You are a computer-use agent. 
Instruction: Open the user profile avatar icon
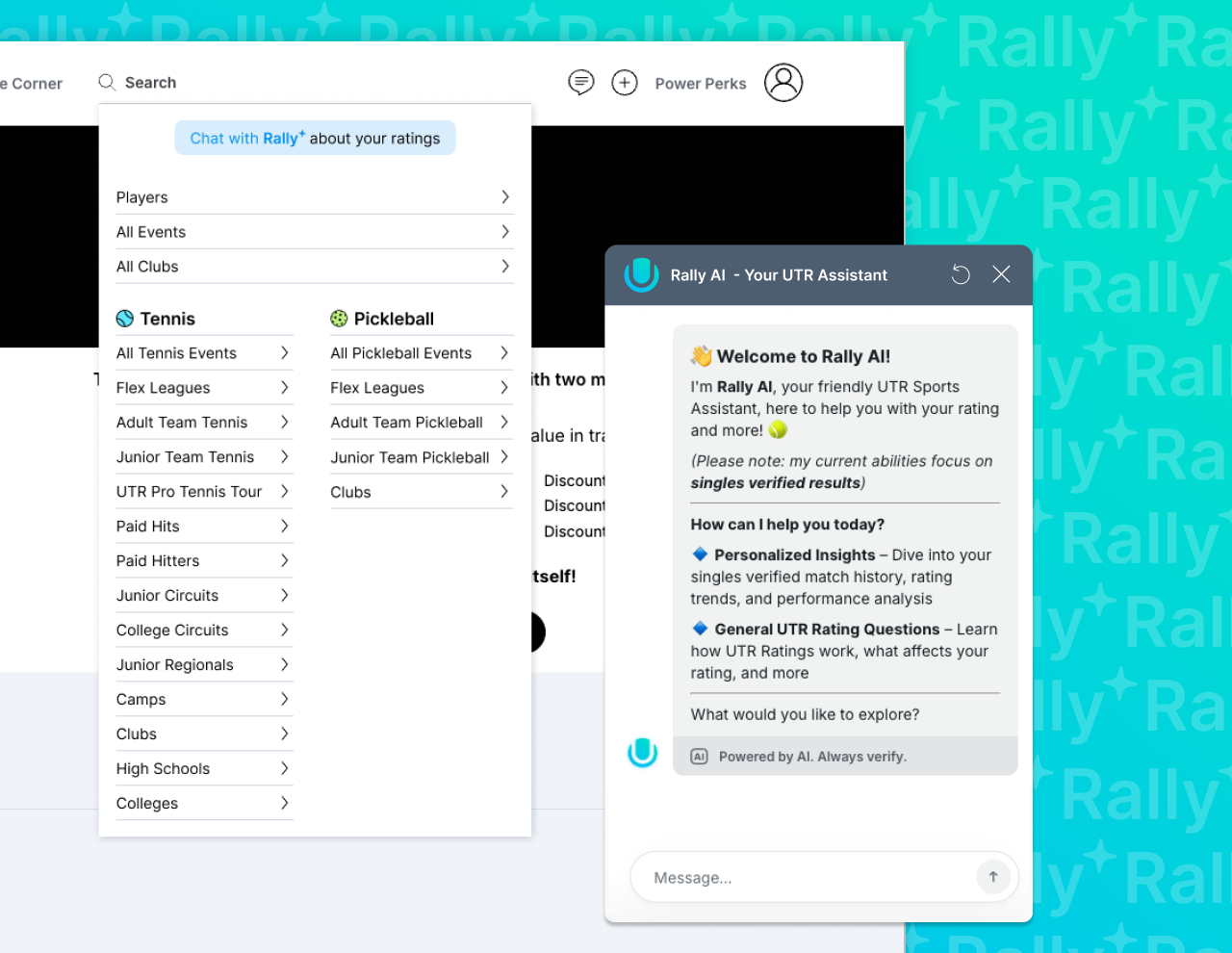tap(783, 83)
